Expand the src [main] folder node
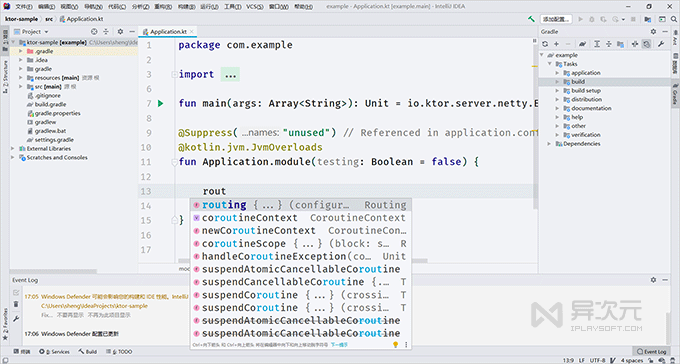 pos(20,87)
